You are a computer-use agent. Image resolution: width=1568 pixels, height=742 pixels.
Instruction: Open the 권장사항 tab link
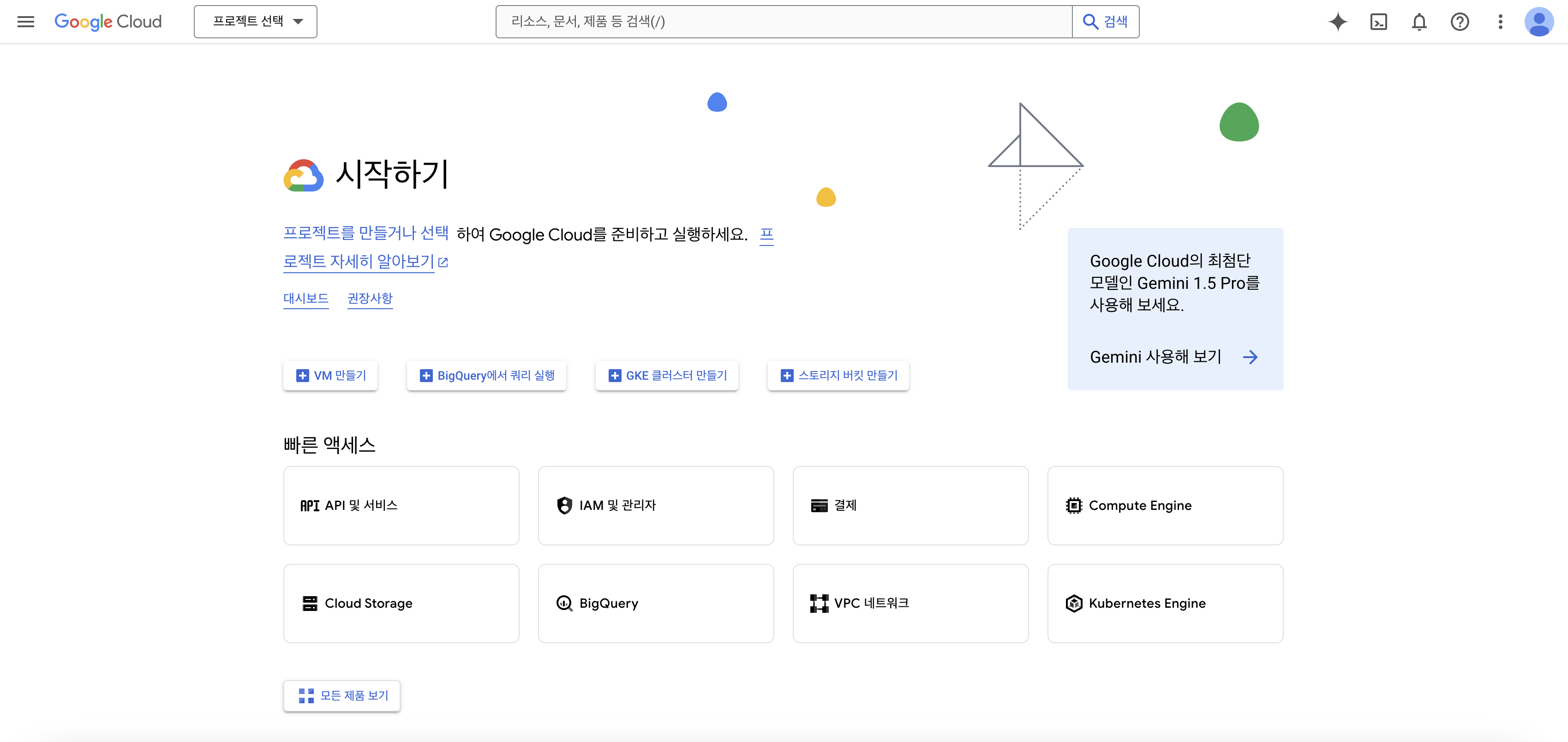(x=370, y=298)
